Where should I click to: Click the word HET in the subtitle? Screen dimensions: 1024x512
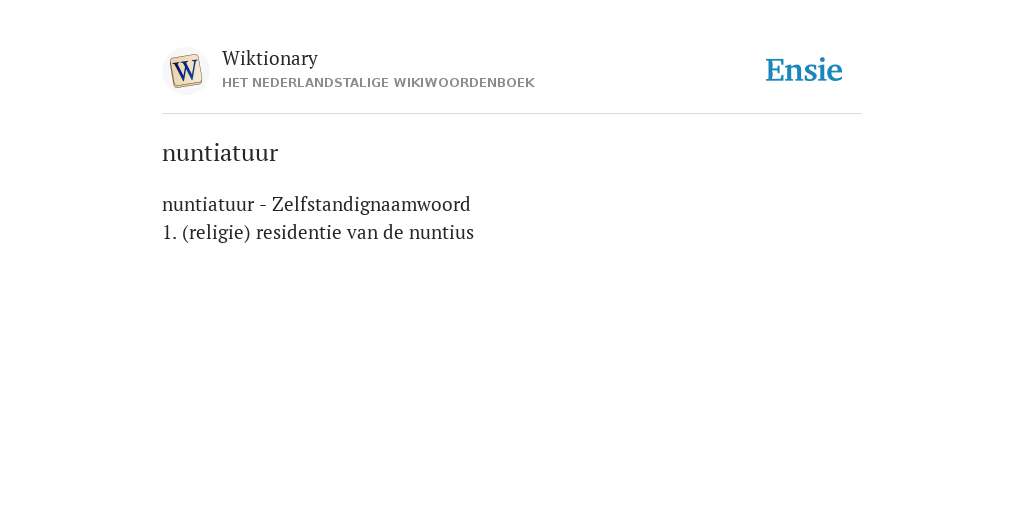(x=234, y=83)
